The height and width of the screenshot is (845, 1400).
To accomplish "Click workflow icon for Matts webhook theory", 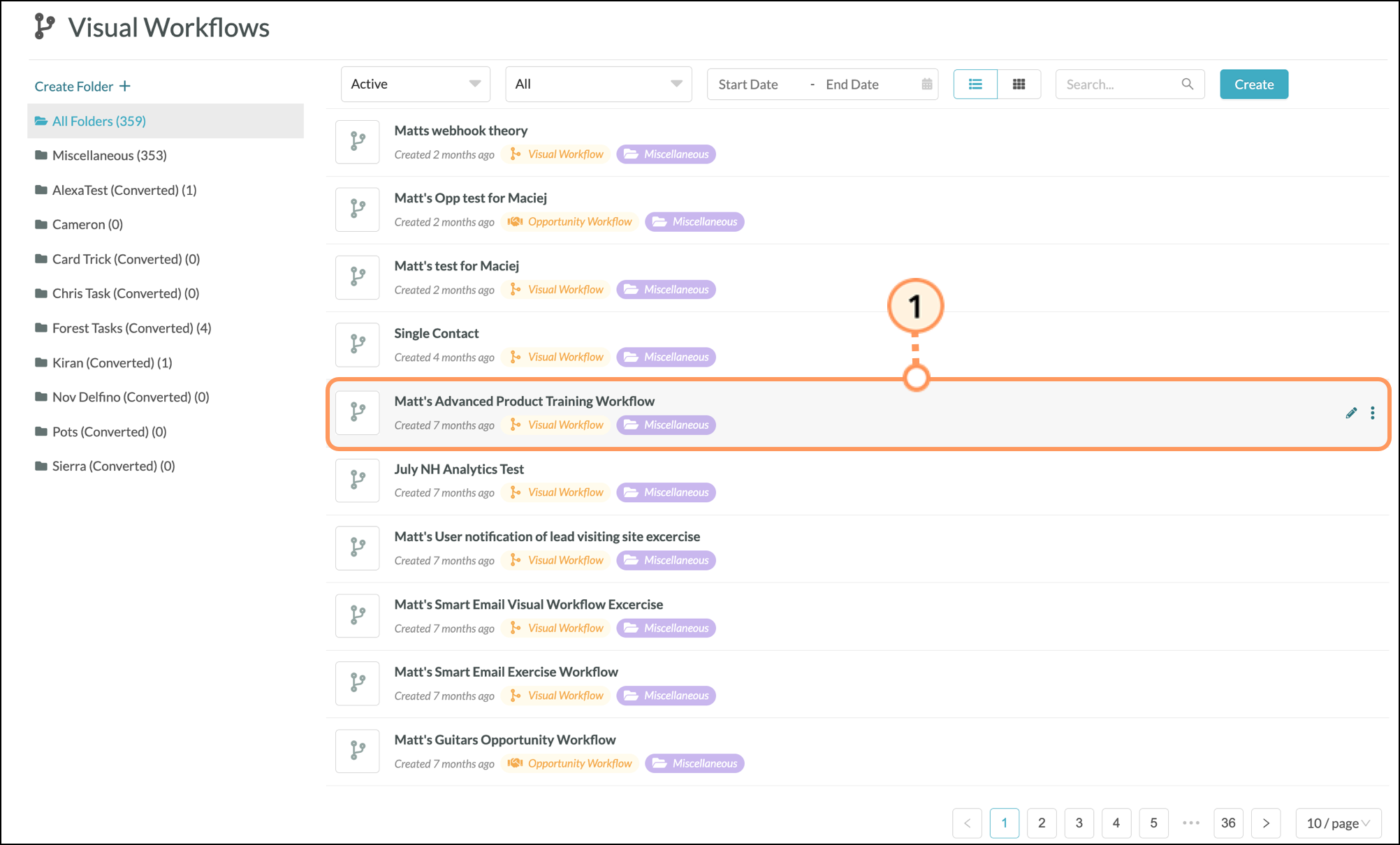I will coord(358,142).
